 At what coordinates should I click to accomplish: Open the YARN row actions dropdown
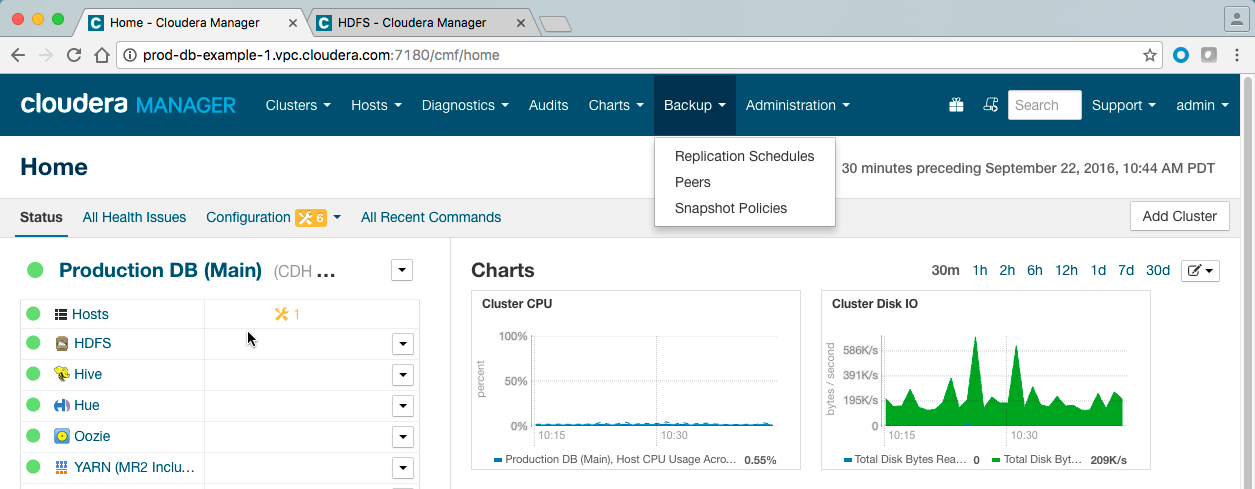(402, 468)
